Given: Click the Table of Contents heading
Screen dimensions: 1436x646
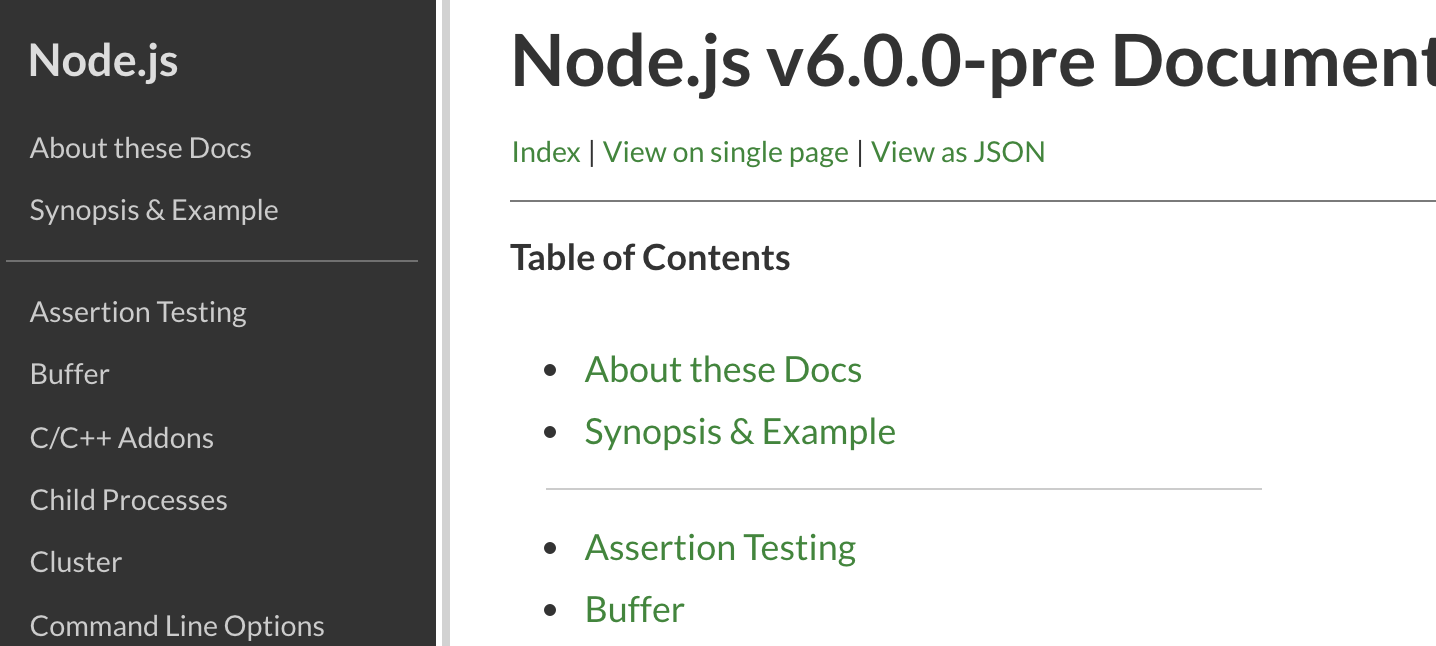Looking at the screenshot, I should click(x=650, y=258).
